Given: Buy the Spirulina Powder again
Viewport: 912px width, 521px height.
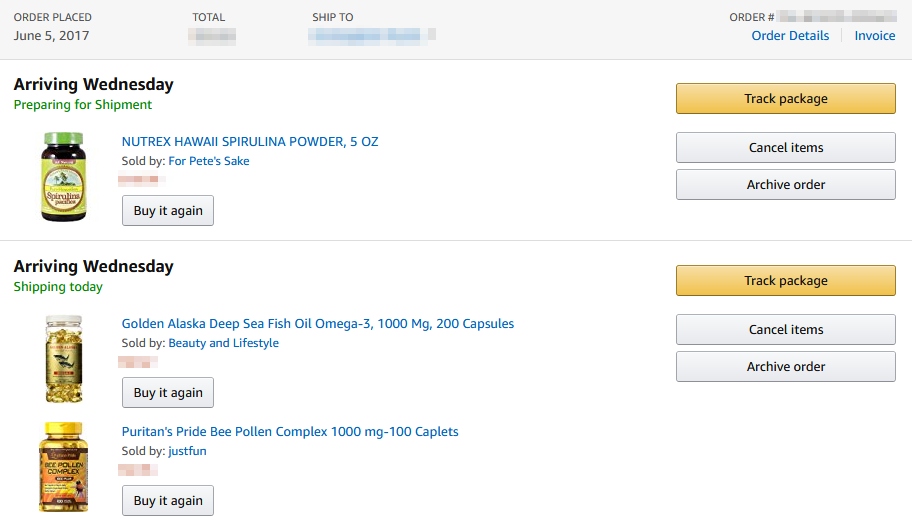Looking at the screenshot, I should [x=168, y=211].
